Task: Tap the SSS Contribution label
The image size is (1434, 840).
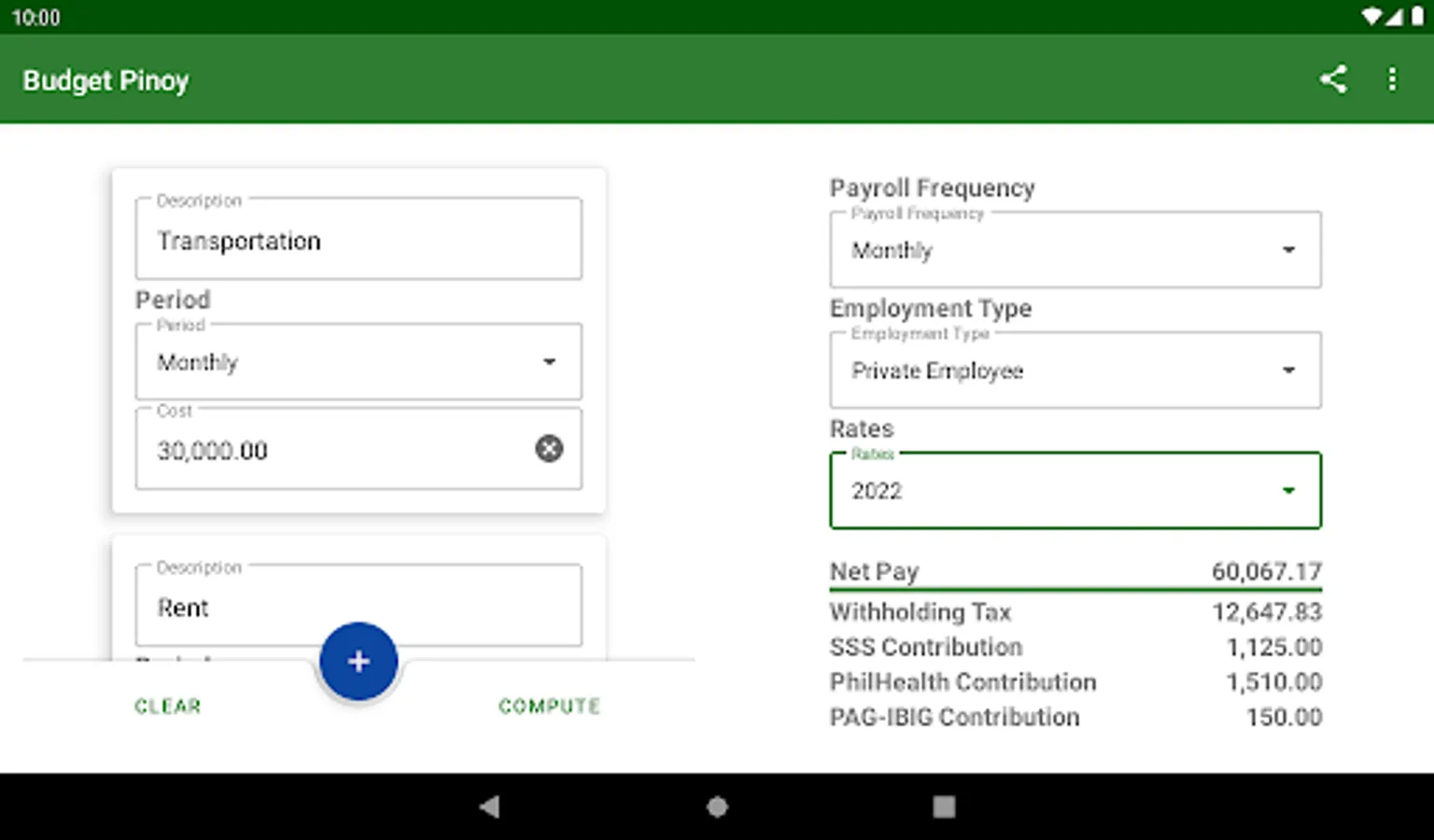Action: (x=926, y=648)
